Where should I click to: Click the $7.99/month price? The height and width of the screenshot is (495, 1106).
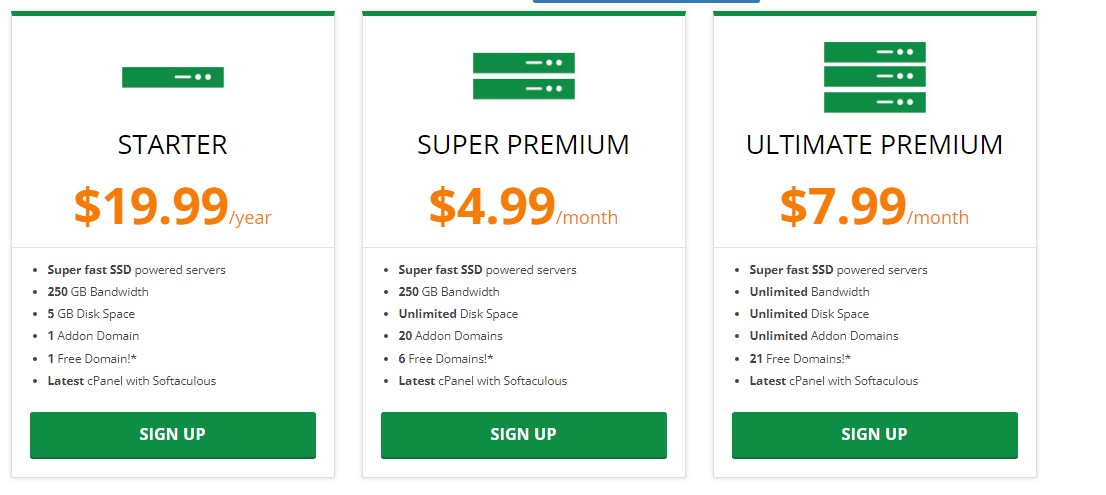point(875,207)
